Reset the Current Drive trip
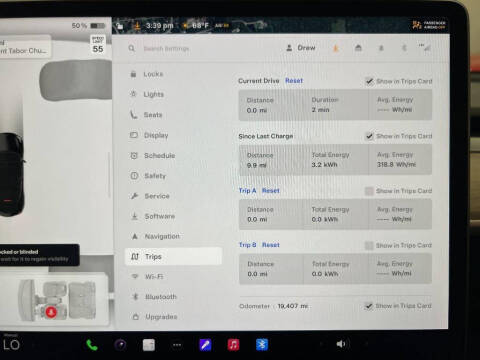Screen dimensions: 480x360 point(294,81)
